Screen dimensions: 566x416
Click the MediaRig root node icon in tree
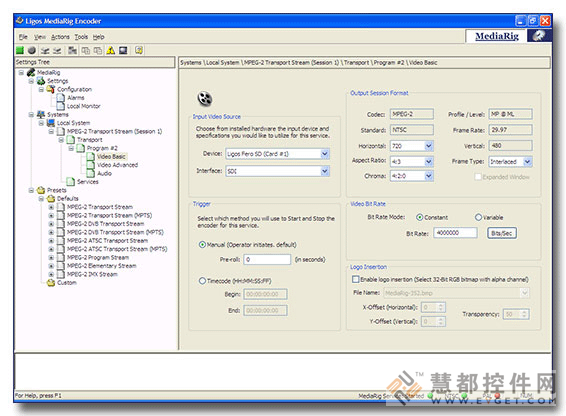click(31, 73)
